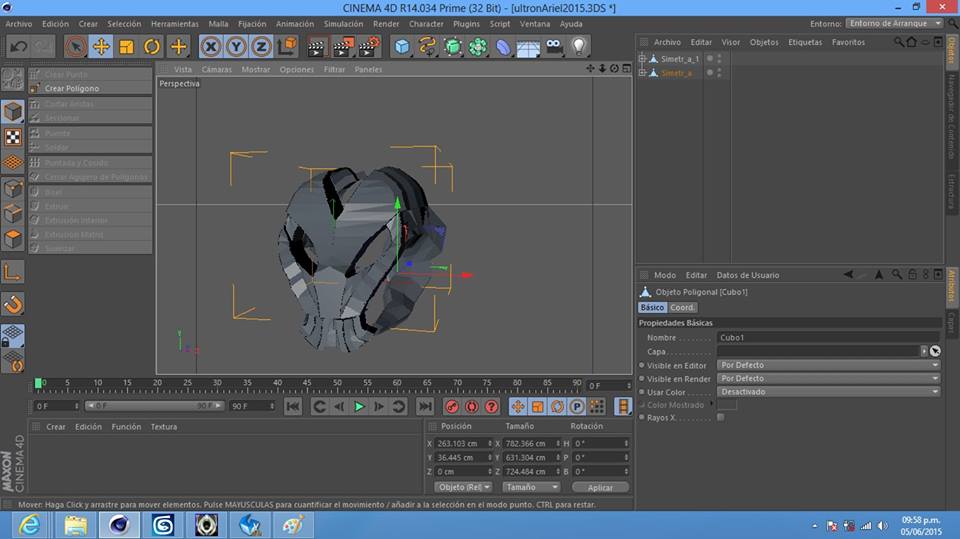Image resolution: width=960 pixels, height=539 pixels.
Task: Click the Aplicar button
Action: (x=601, y=488)
